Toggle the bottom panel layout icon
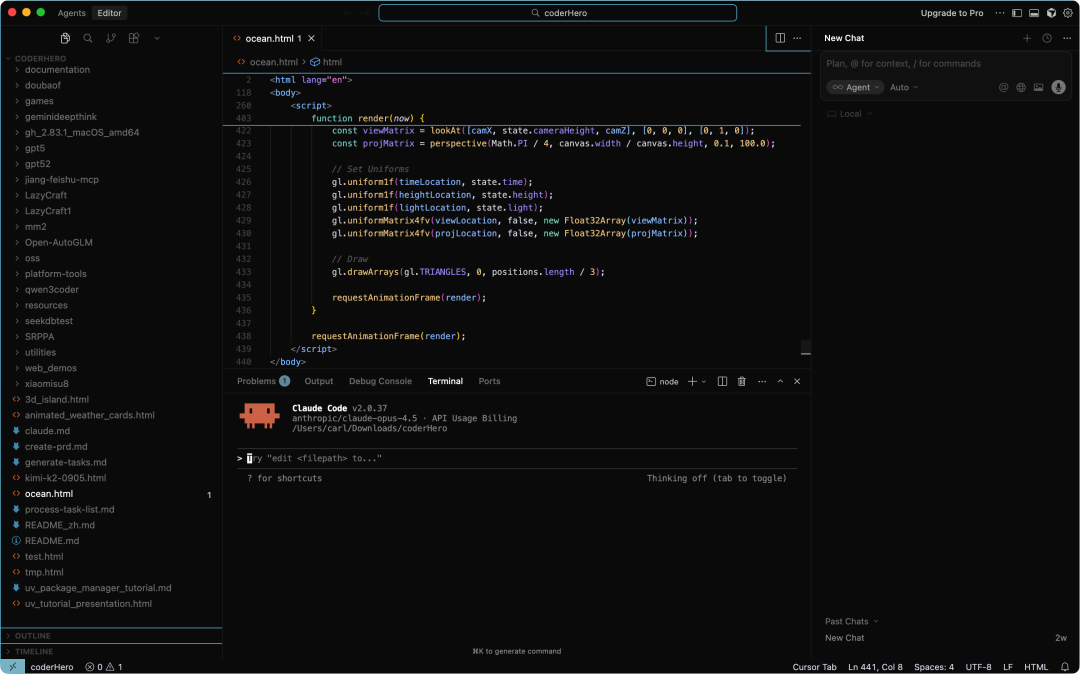 coord(1034,13)
